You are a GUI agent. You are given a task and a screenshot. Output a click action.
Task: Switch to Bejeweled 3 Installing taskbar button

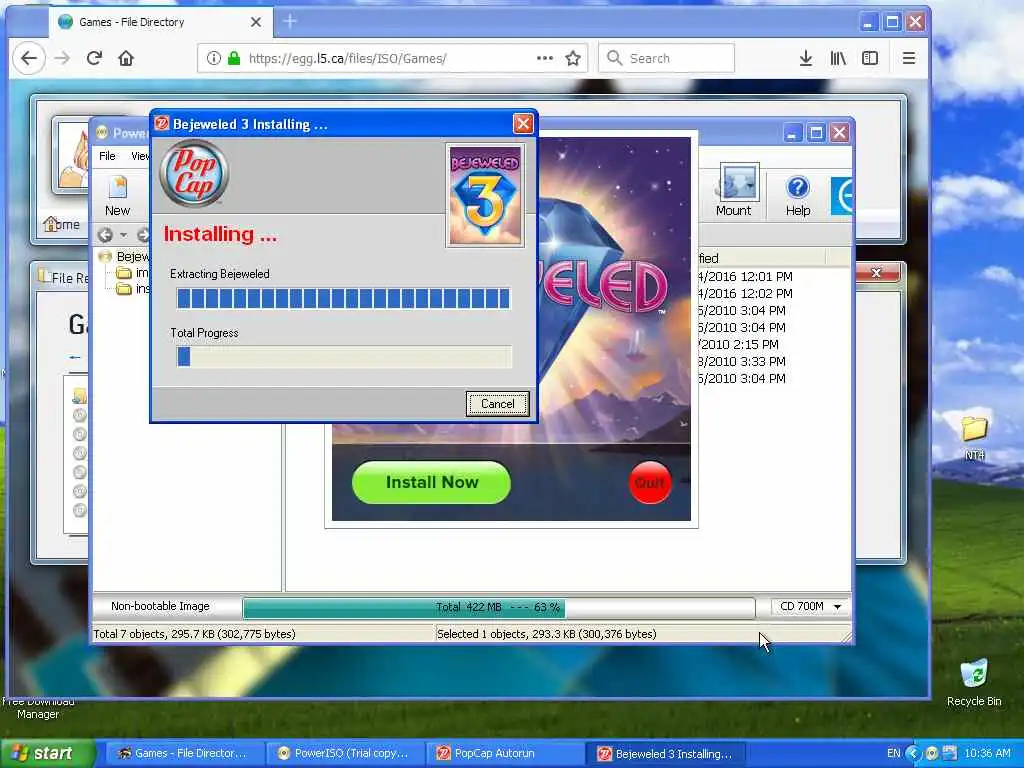[665, 754]
